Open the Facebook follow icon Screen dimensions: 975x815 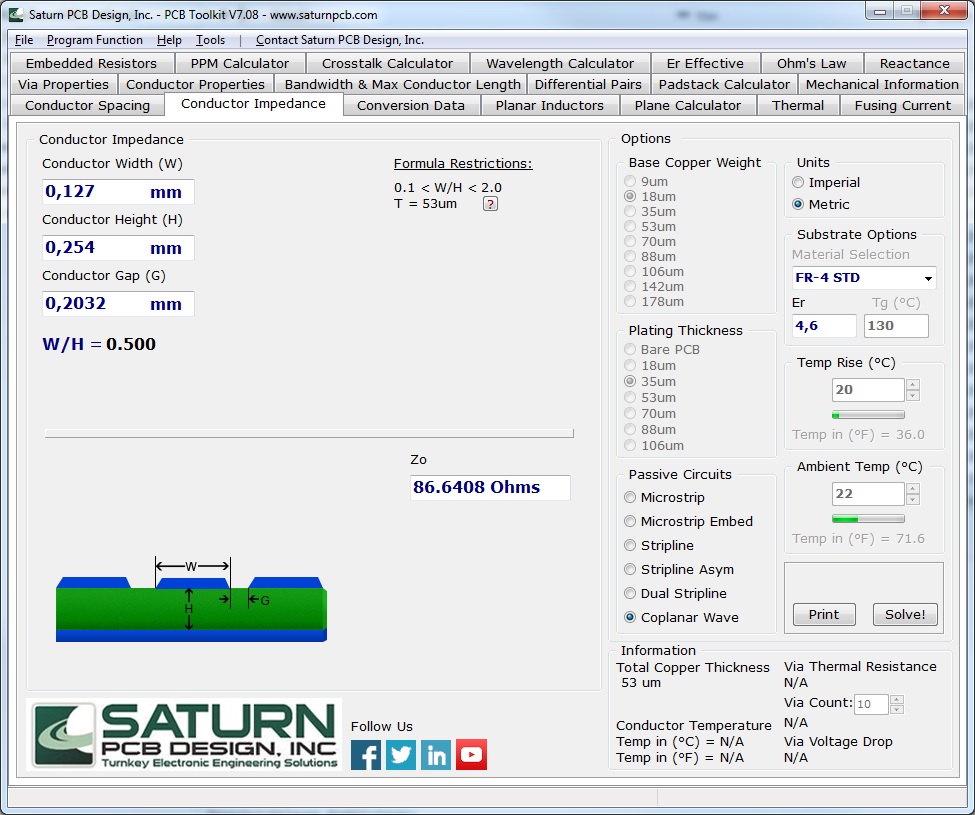[366, 755]
